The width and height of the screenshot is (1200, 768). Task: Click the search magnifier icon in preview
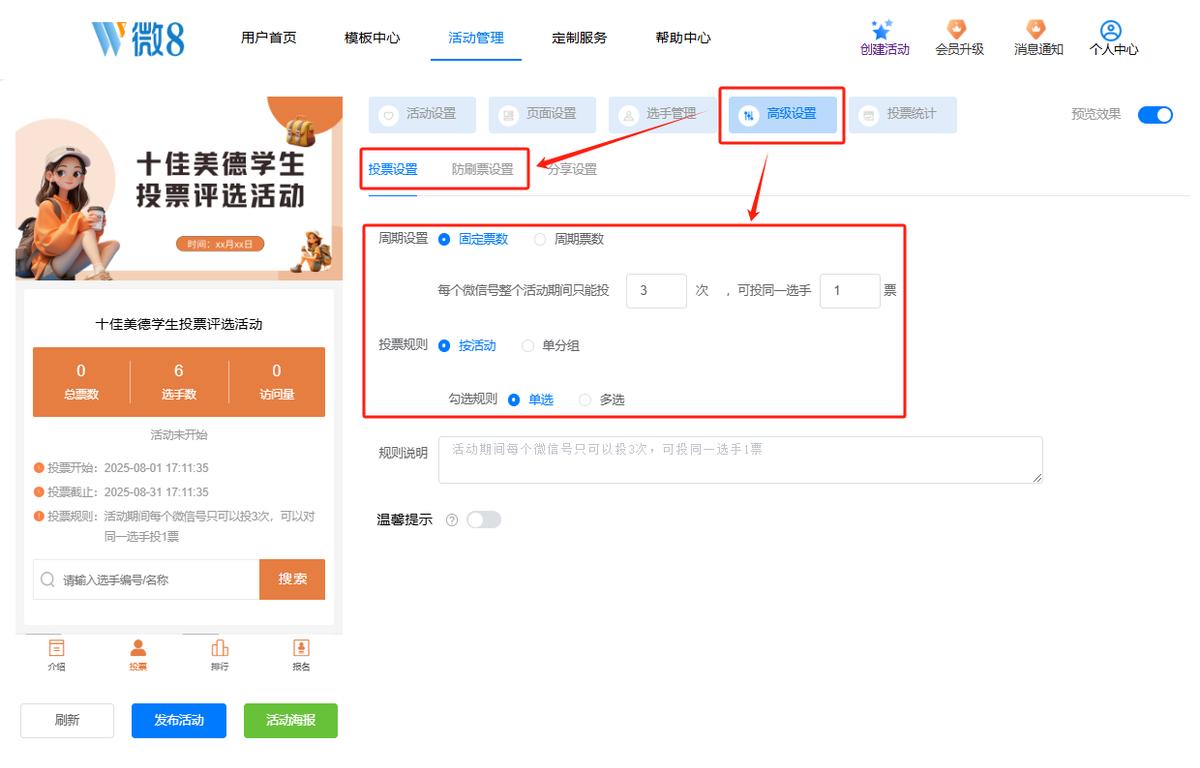48,579
